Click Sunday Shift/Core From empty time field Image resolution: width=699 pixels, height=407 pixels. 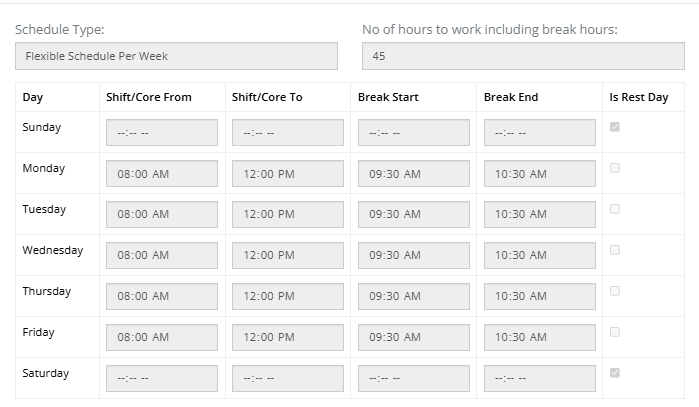(x=161, y=133)
